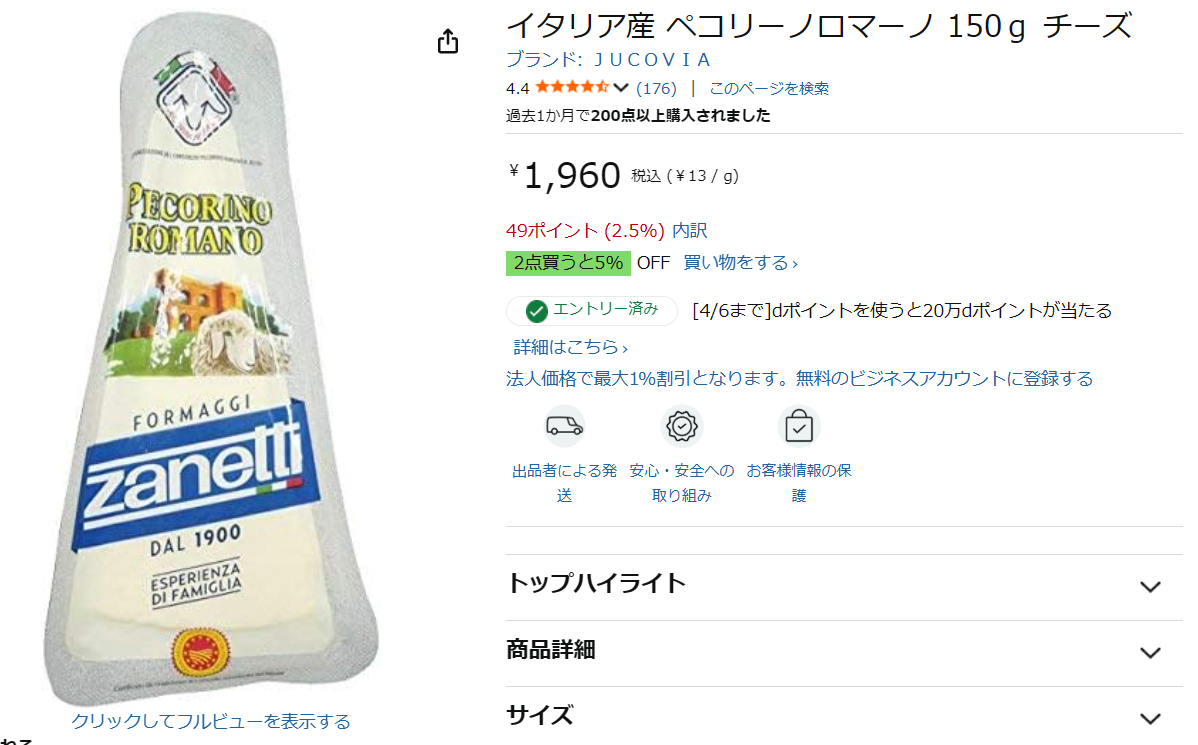This screenshot has height=745, width=1198.
Task: Open the points 内訳 breakdown link
Action: pos(689,231)
